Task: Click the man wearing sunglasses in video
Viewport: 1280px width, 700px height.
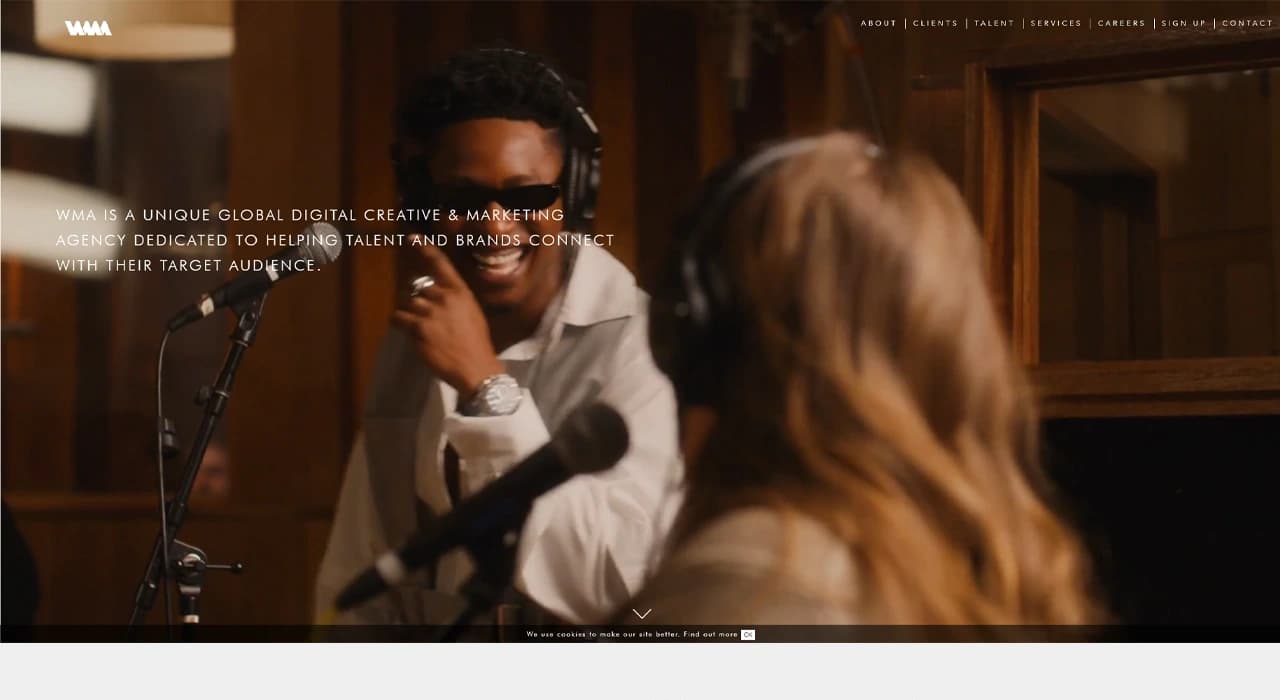Action: 500,330
